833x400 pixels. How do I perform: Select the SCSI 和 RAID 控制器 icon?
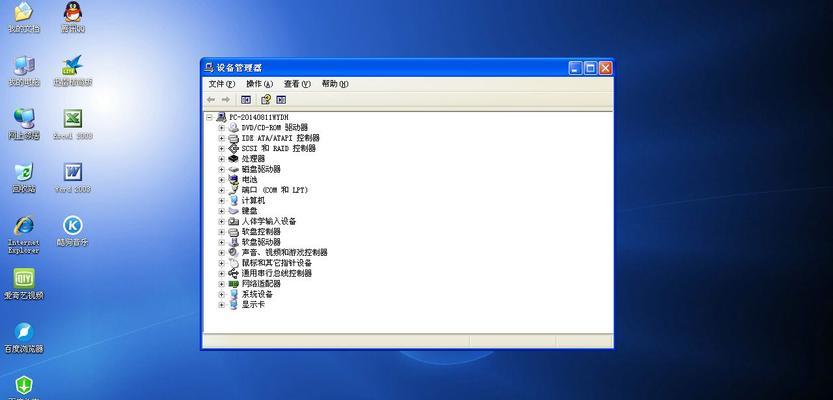233,148
